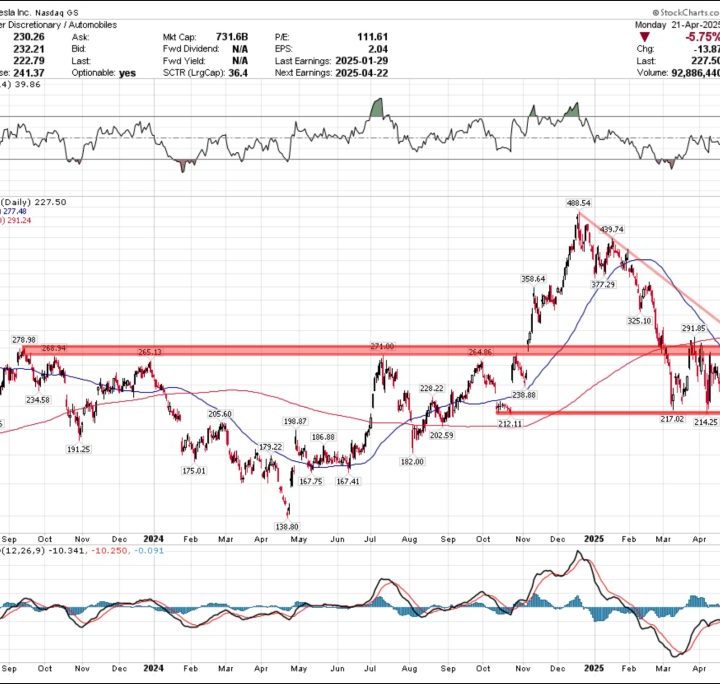
Task: Click the 198.87 price label
Action: pos(295,421)
